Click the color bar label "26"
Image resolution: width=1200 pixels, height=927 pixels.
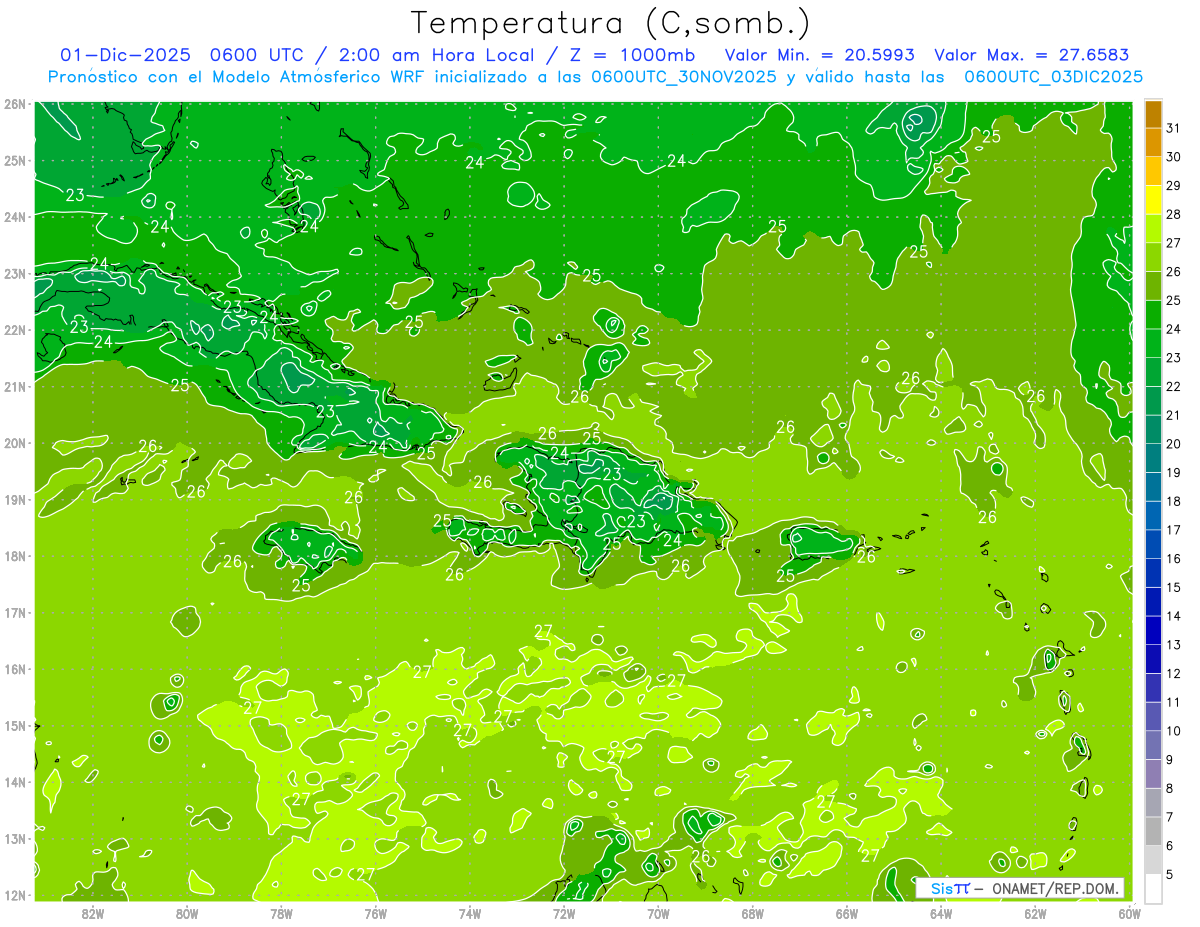pyautogui.click(x=1174, y=272)
